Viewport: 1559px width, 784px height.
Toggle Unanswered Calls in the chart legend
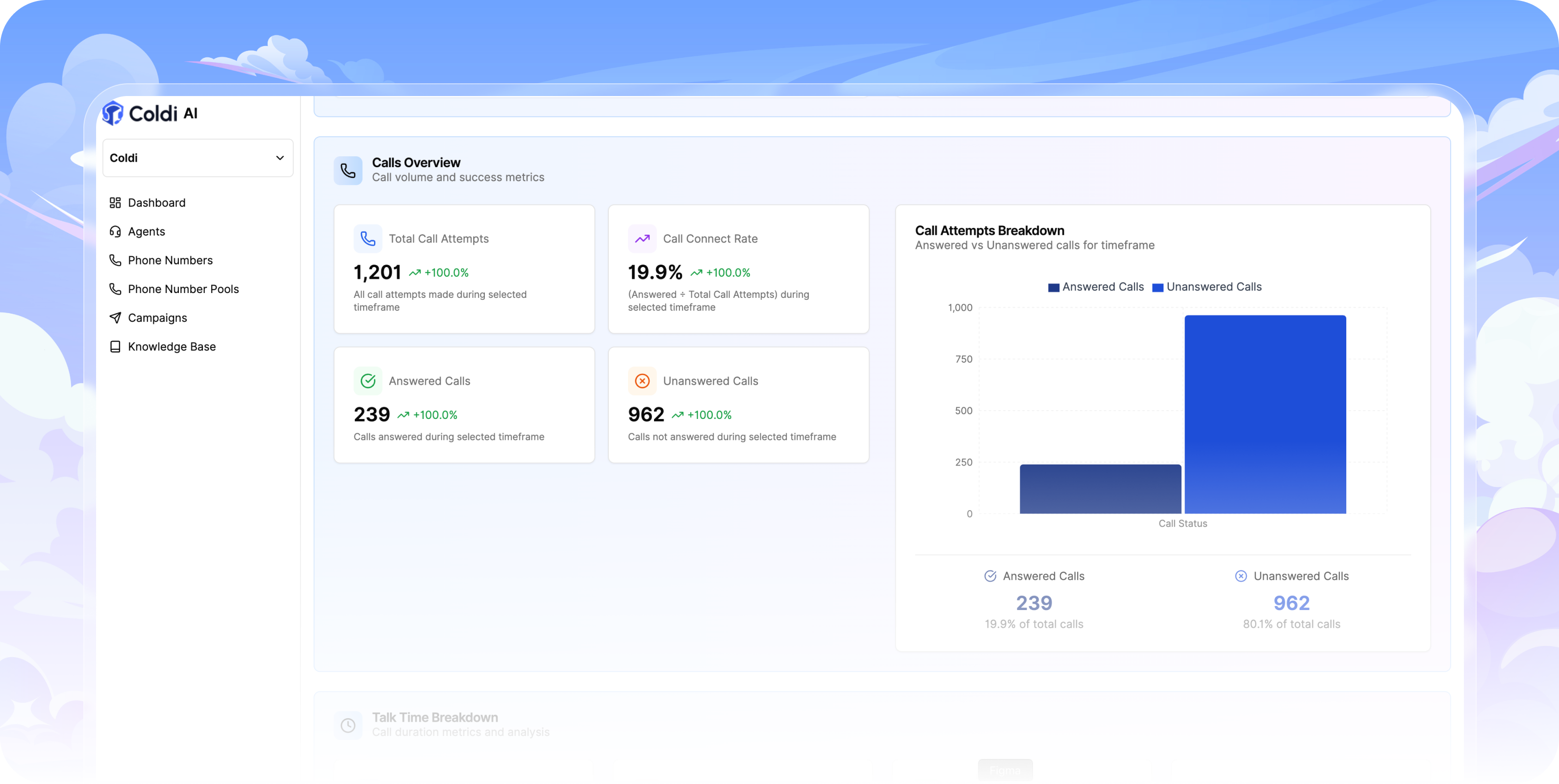1207,286
